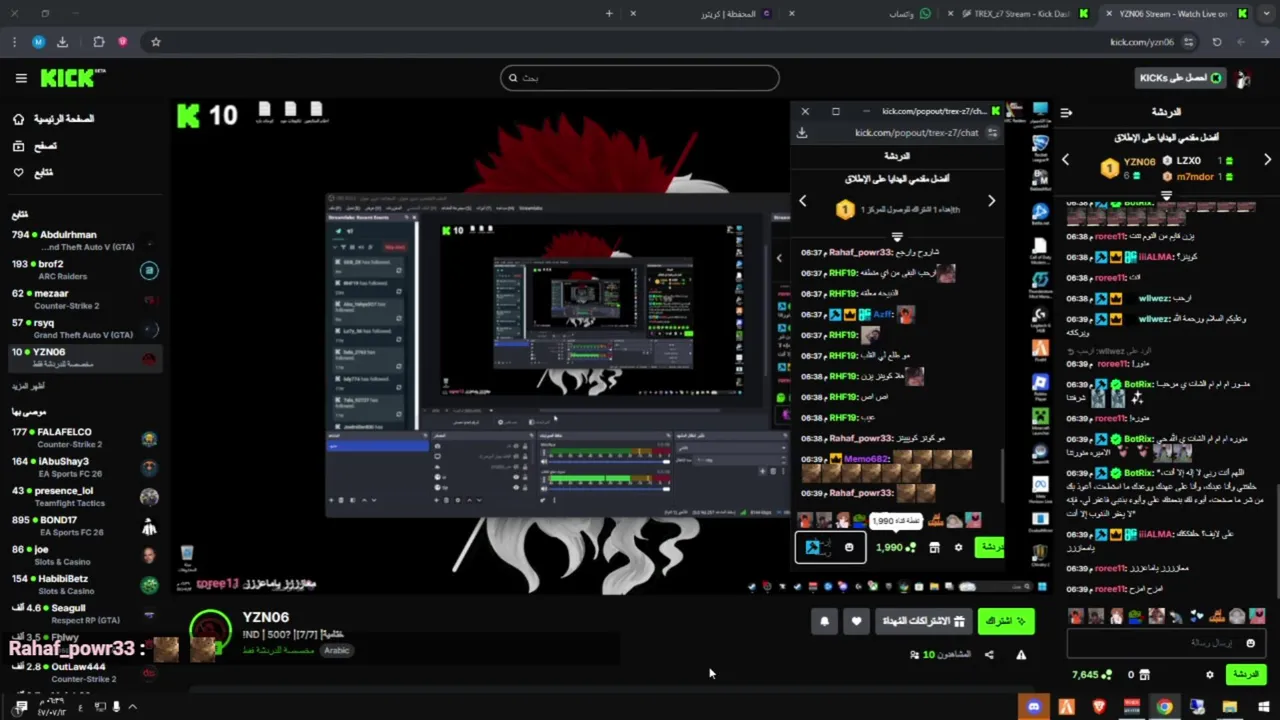This screenshot has width=1280, height=720.
Task: Focus the Kick search box
Action: coord(640,78)
